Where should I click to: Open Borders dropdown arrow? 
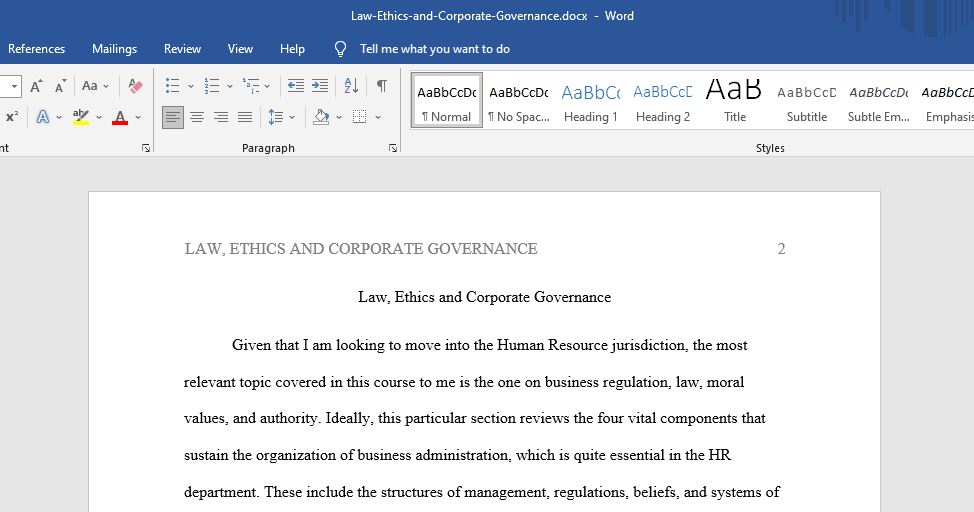pos(378,117)
